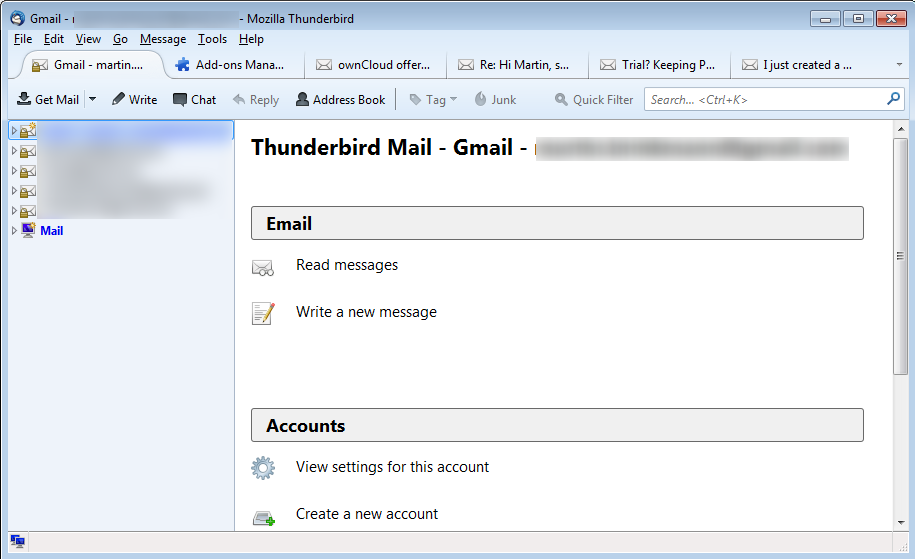This screenshot has width=915, height=559.
Task: Click the Get Mail download icon
Action: [24, 99]
